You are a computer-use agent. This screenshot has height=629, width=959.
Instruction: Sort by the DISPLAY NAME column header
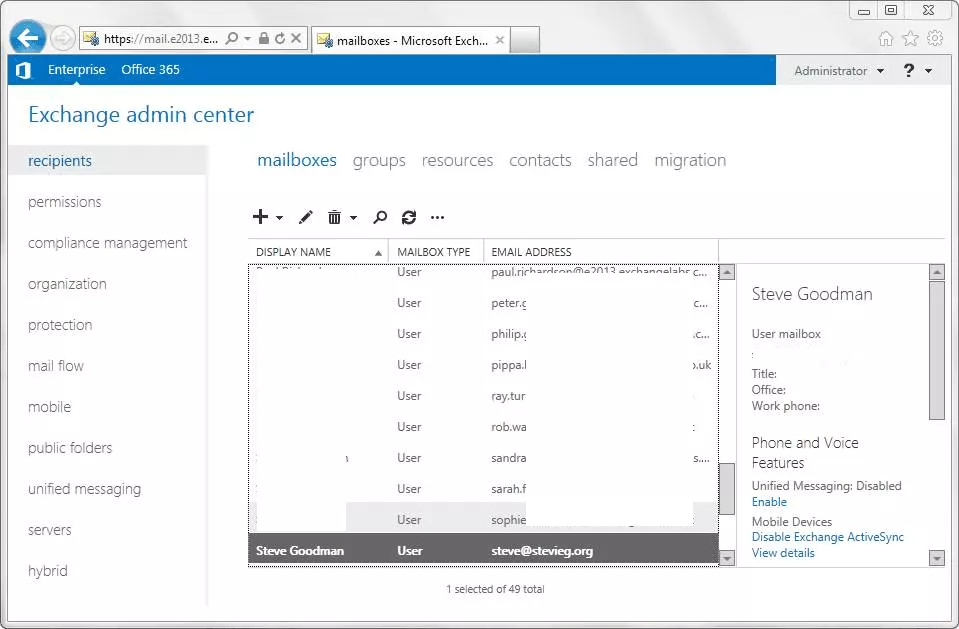click(318, 252)
